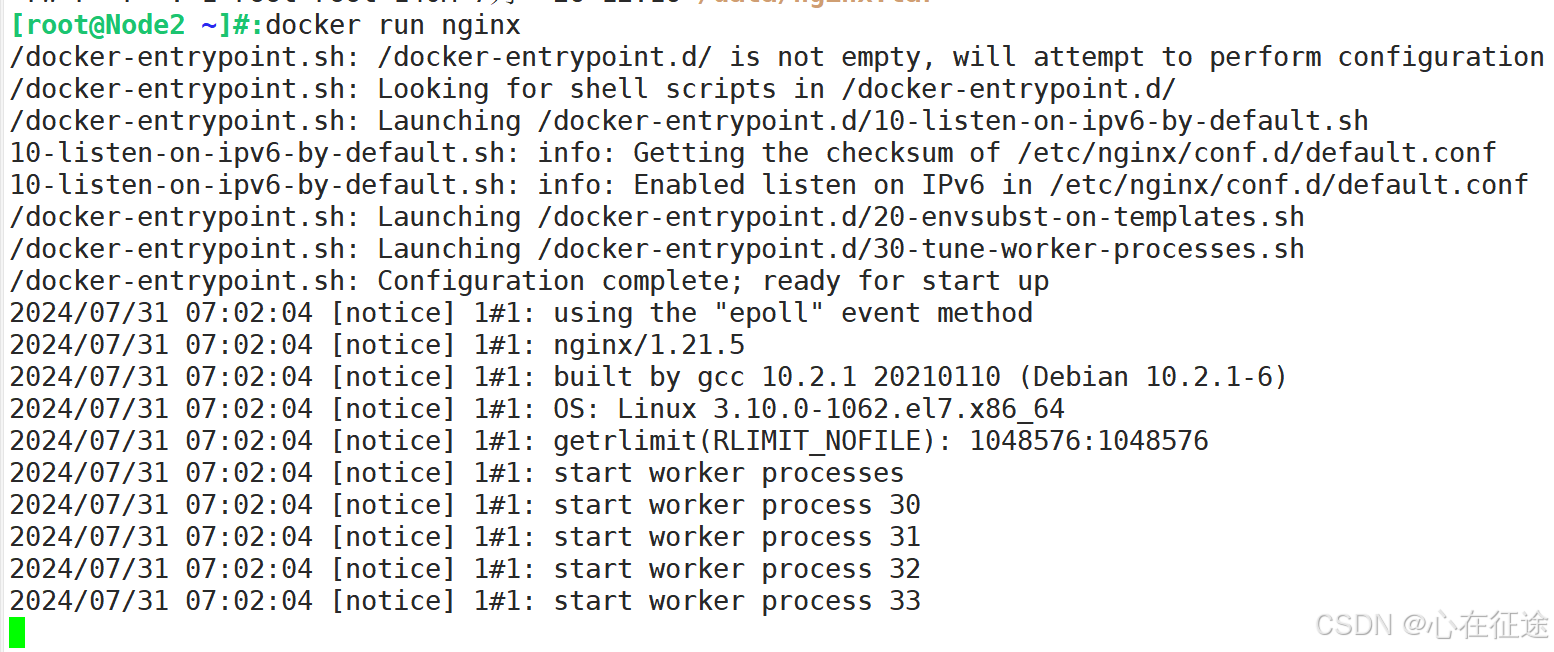Click the CSDN watermark text

click(x=1432, y=625)
